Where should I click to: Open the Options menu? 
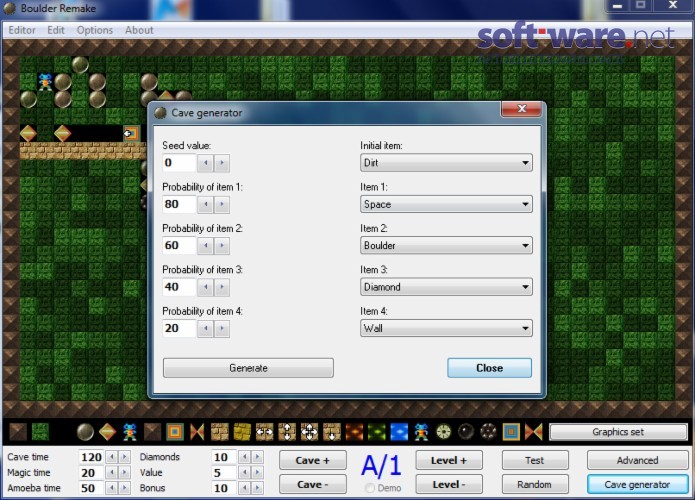[x=95, y=30]
